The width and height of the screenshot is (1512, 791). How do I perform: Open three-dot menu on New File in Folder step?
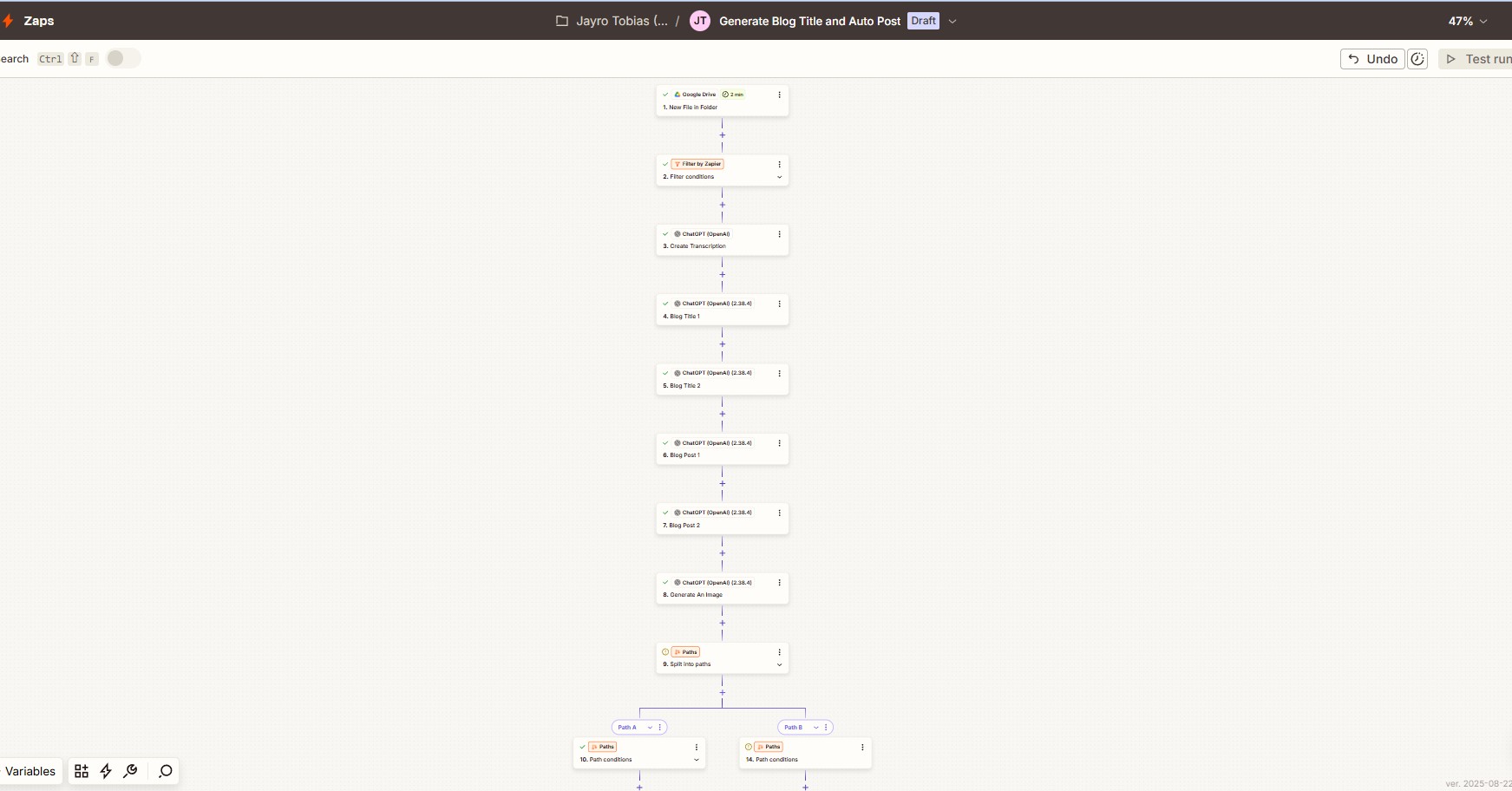coord(779,95)
